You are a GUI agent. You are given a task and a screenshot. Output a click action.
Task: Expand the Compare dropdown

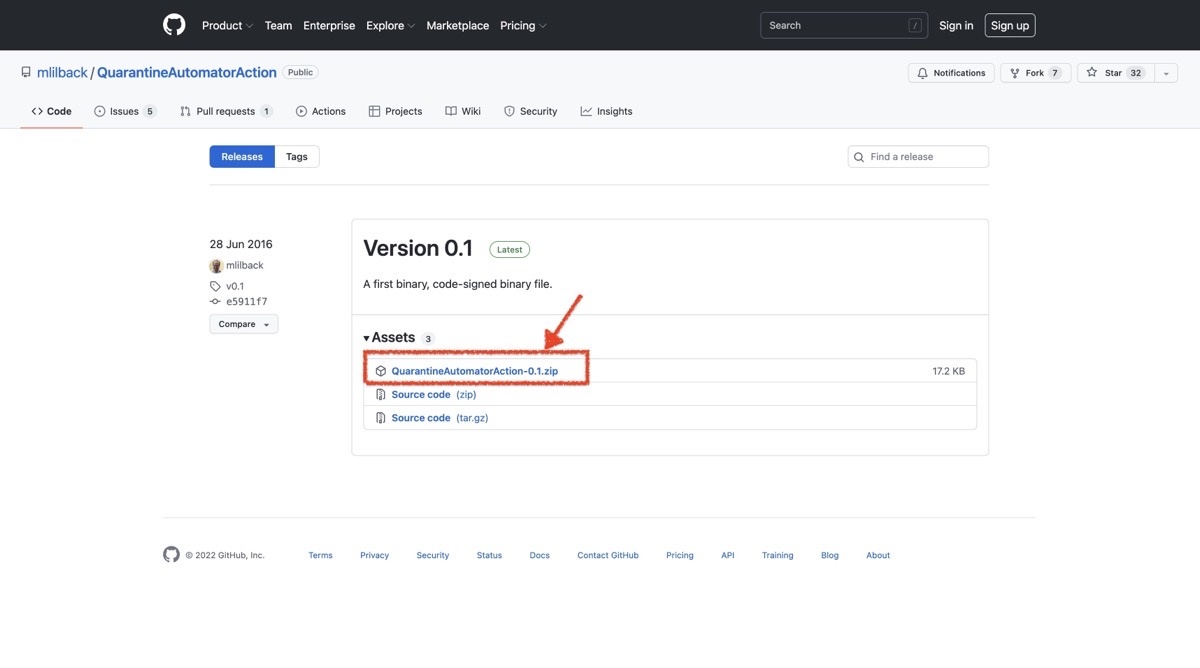click(x=244, y=324)
